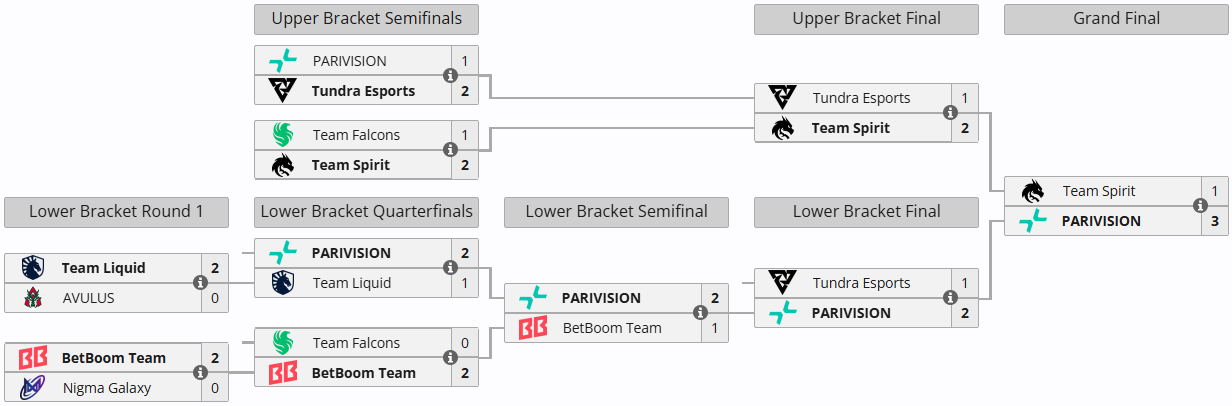Select the Upper Bracket Semifinals header
Image resolution: width=1232 pixels, height=406 pixels.
pyautogui.click(x=366, y=19)
